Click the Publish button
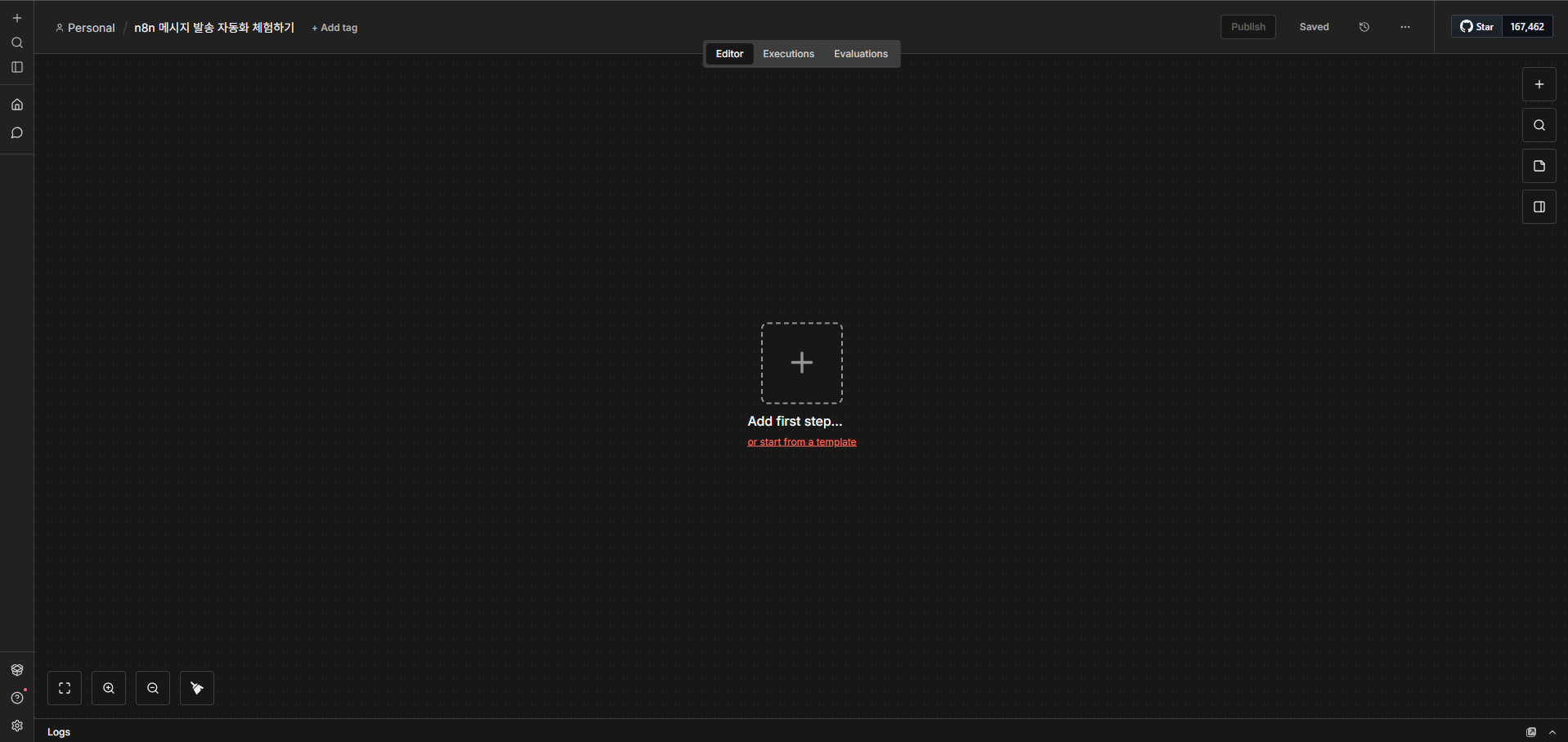The height and width of the screenshot is (742, 1568). (1248, 27)
